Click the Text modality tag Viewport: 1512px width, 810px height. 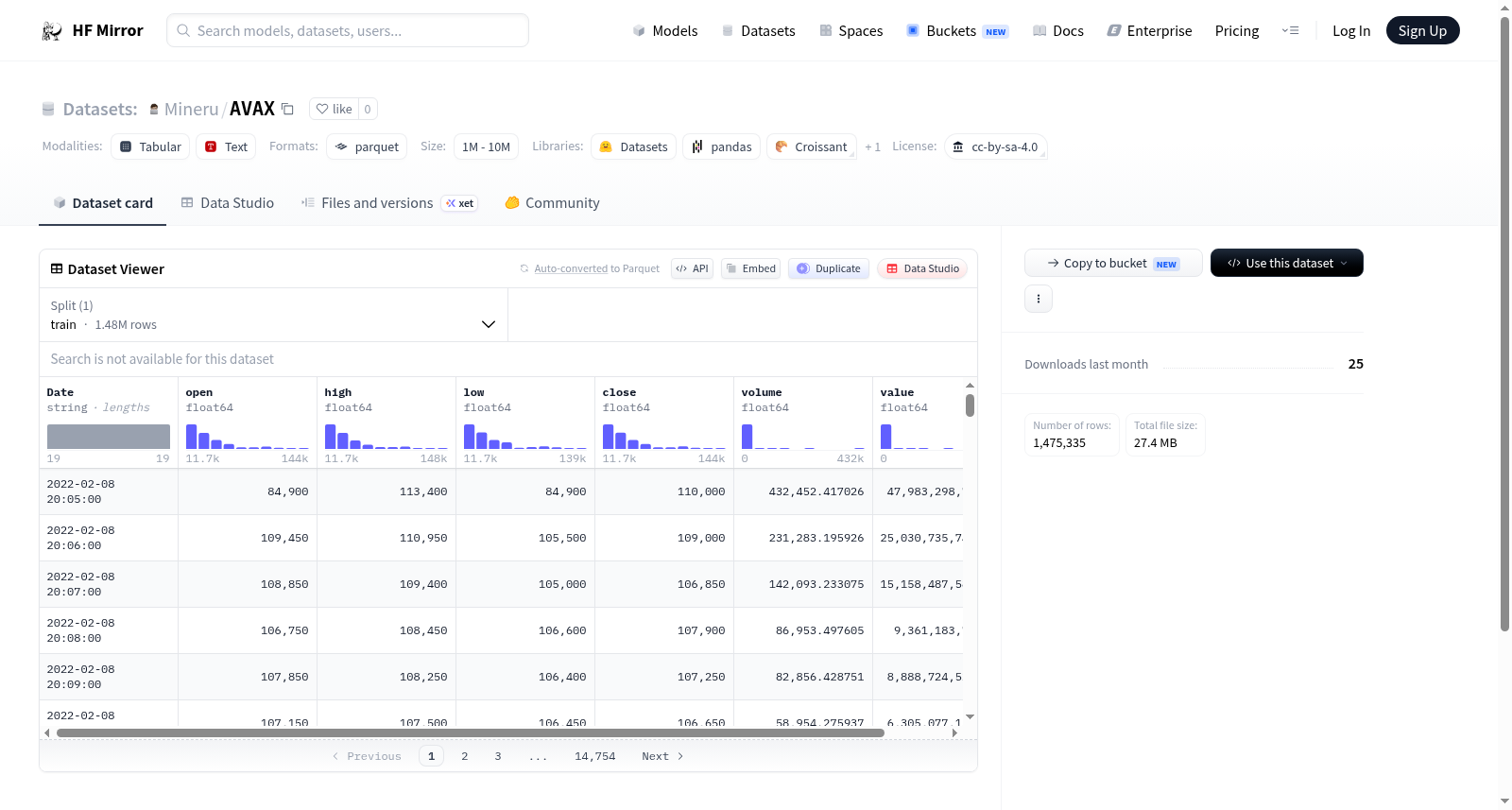(226, 146)
